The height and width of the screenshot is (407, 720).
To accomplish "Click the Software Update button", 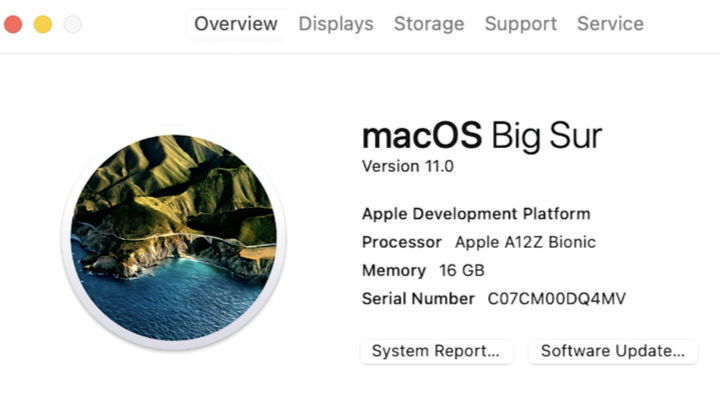I will tap(612, 352).
